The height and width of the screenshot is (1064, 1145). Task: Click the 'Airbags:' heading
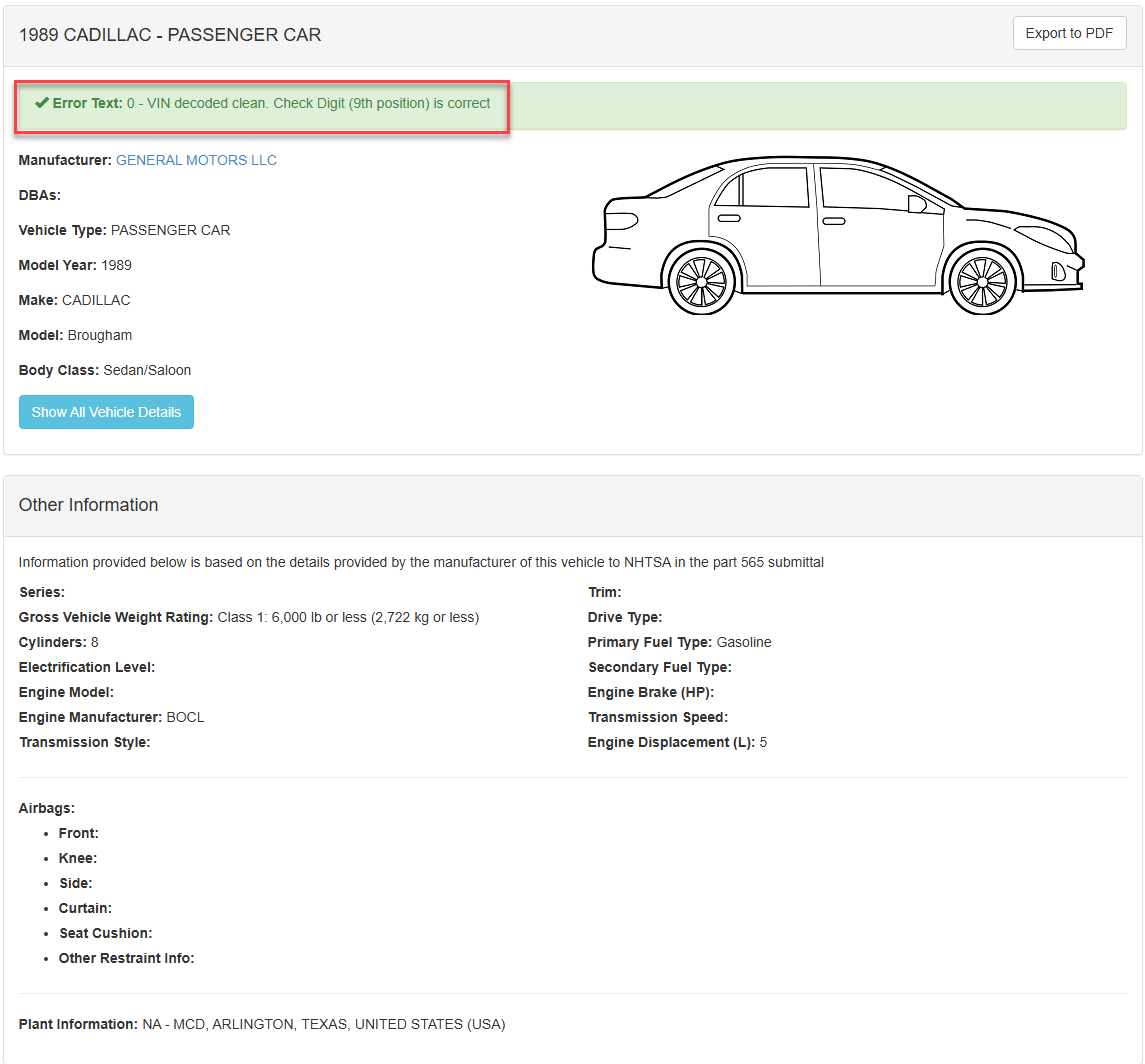click(47, 809)
